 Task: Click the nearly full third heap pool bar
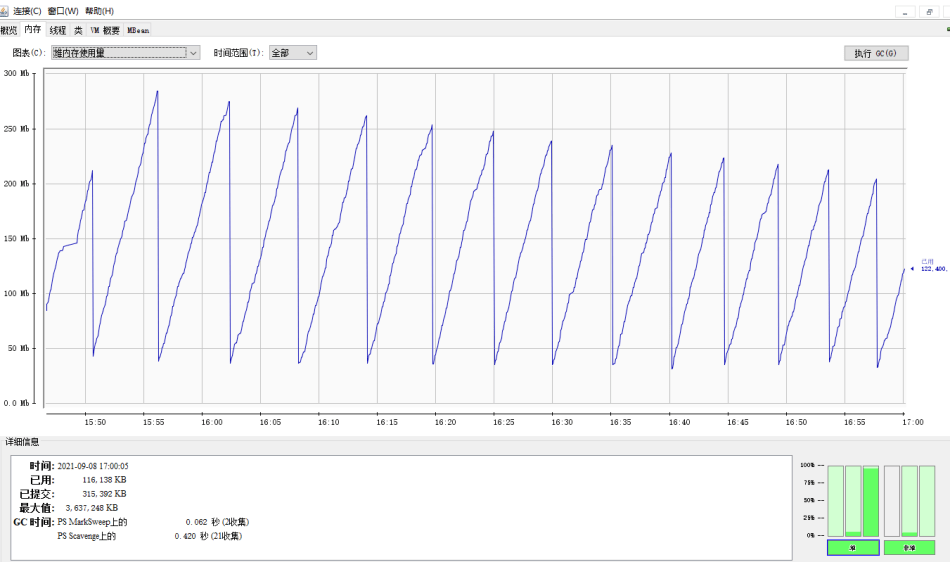(871, 501)
